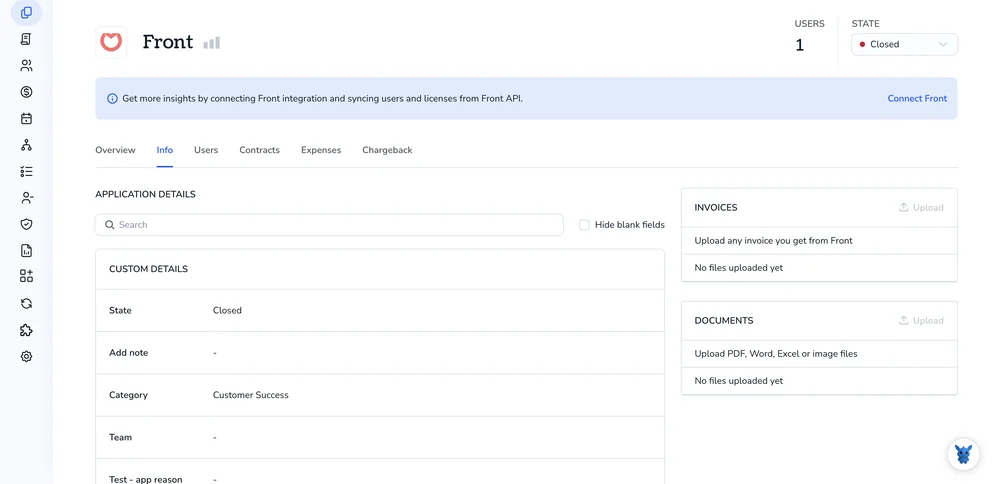Select the Info tab
This screenshot has height=484, width=1000.
click(165, 150)
